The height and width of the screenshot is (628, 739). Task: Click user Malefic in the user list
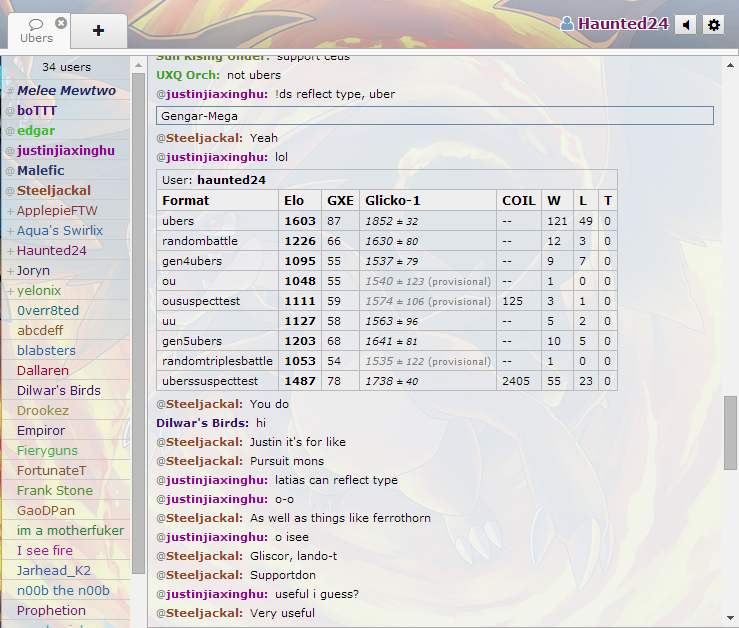click(x=41, y=171)
